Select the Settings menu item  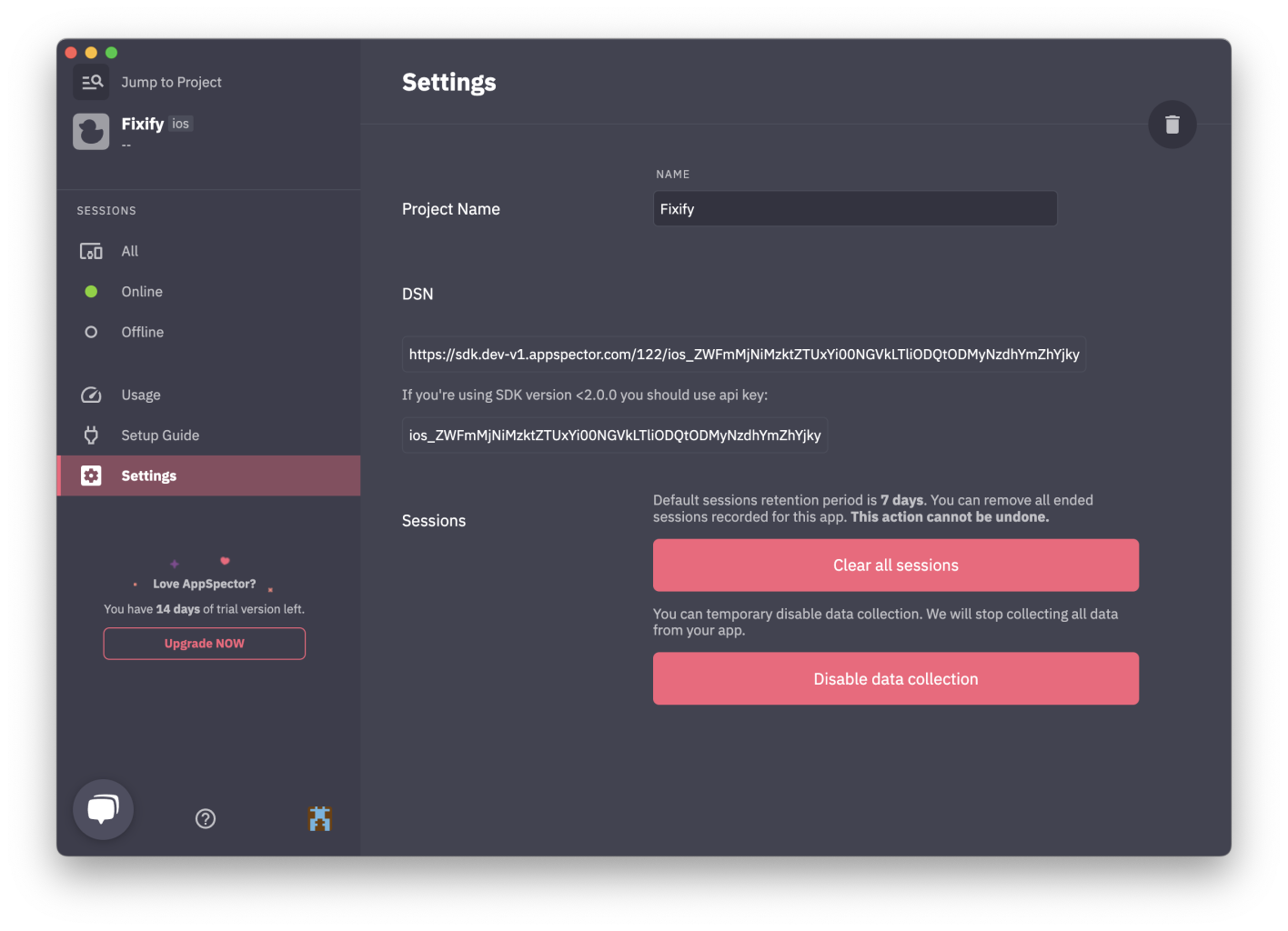pos(209,476)
